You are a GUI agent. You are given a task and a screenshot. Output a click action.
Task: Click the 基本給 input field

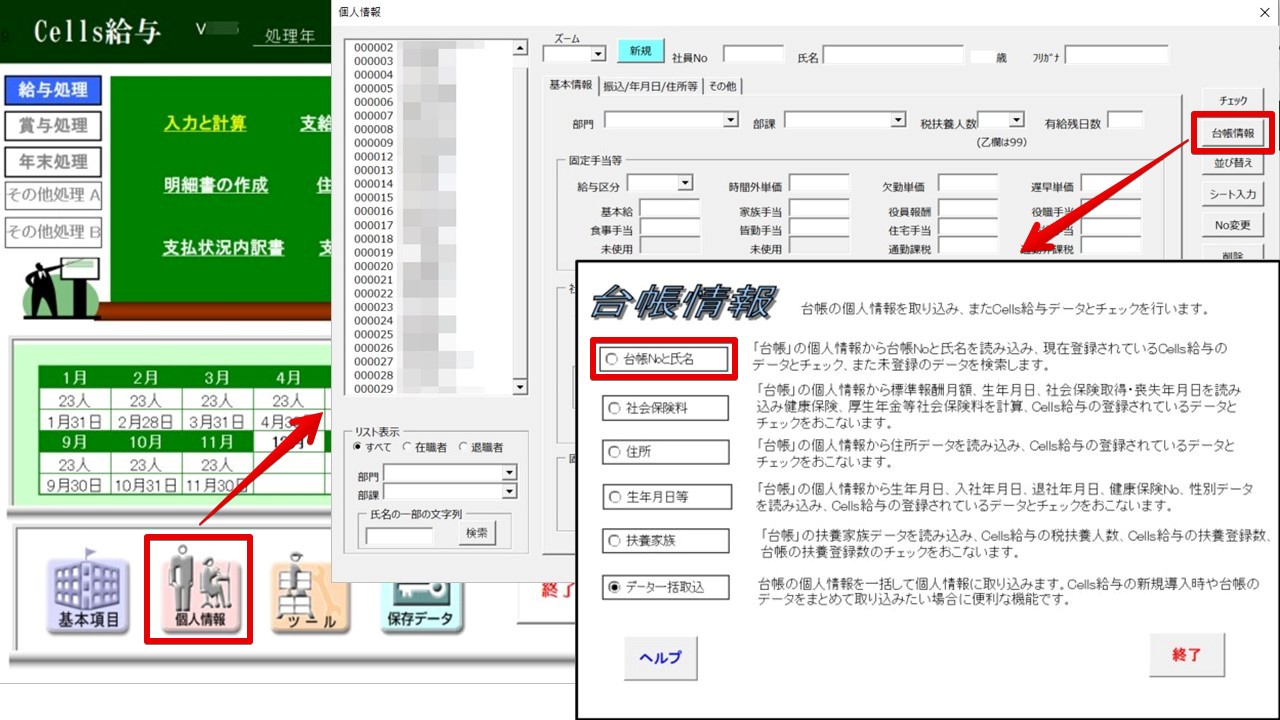pos(670,210)
